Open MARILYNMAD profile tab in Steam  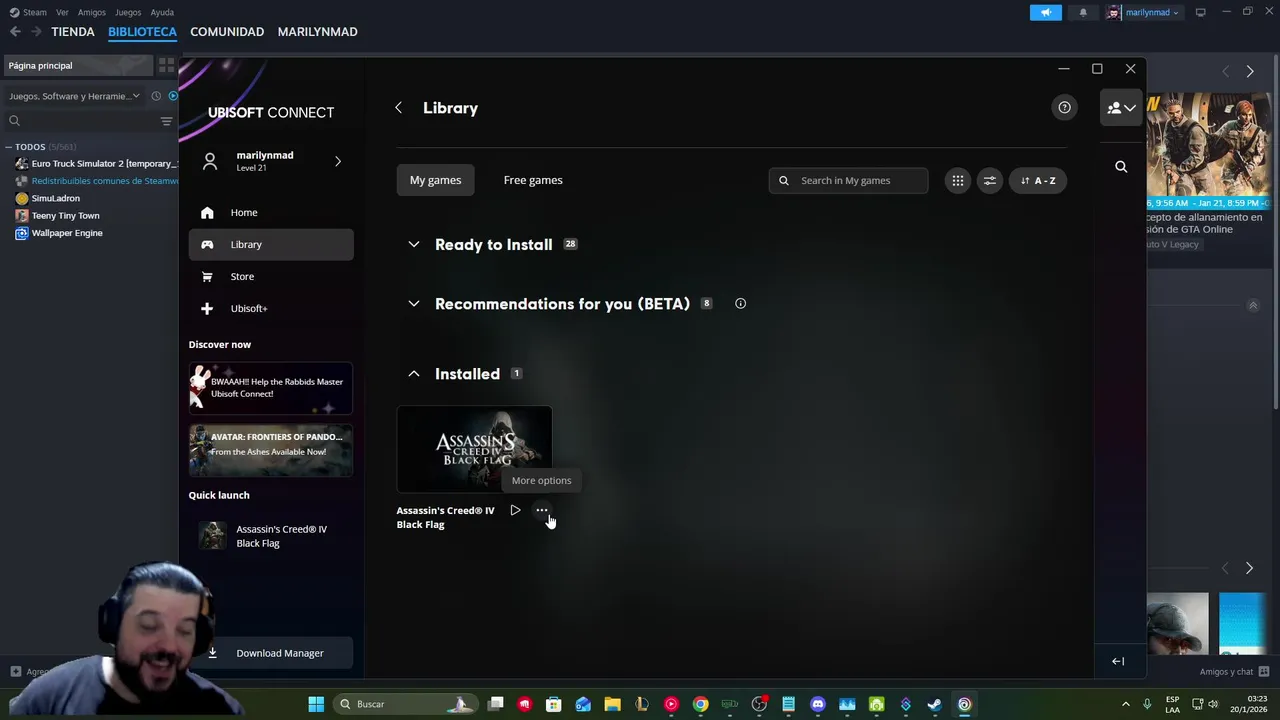point(317,32)
